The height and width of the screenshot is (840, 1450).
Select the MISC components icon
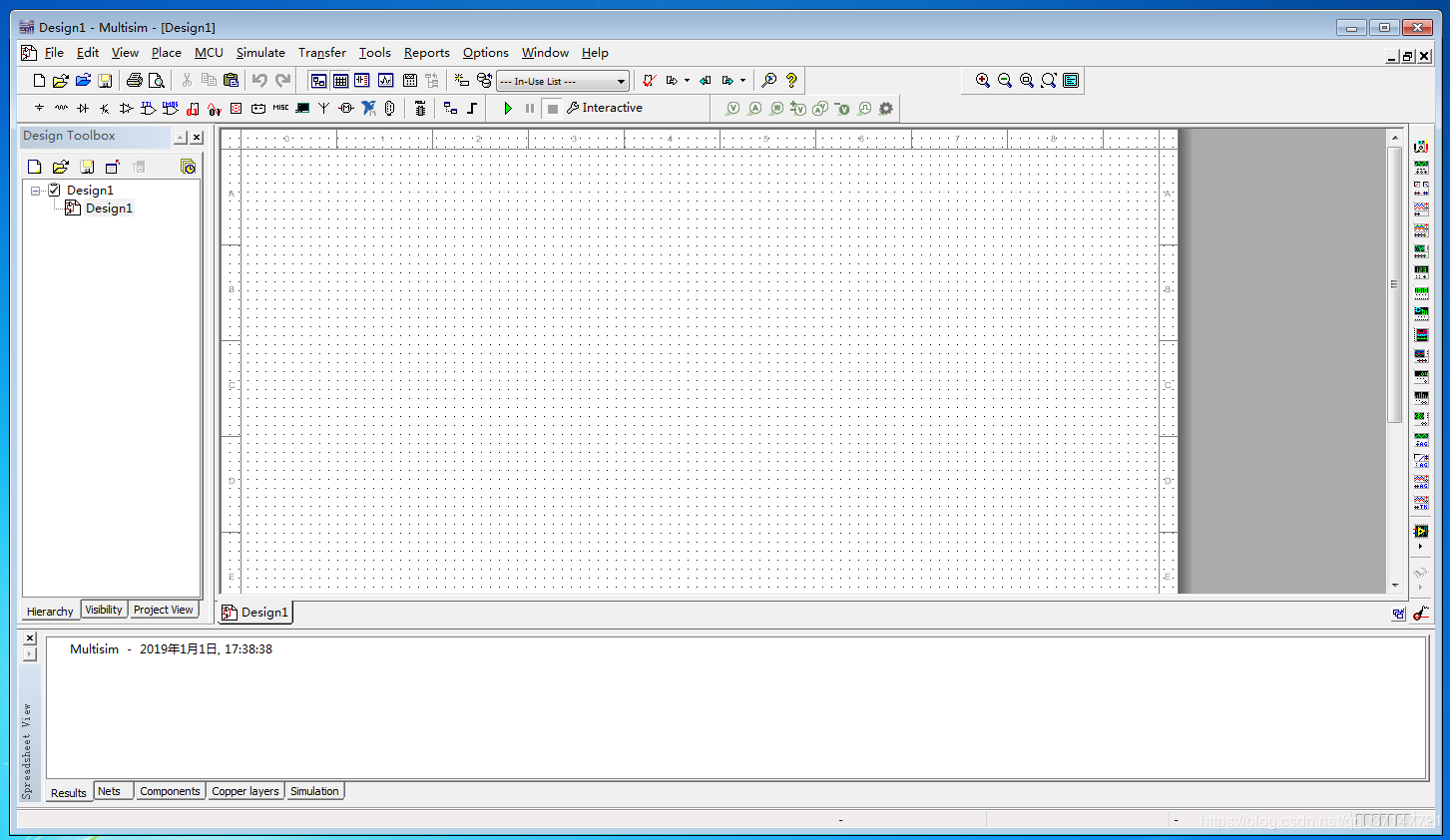pyautogui.click(x=280, y=108)
